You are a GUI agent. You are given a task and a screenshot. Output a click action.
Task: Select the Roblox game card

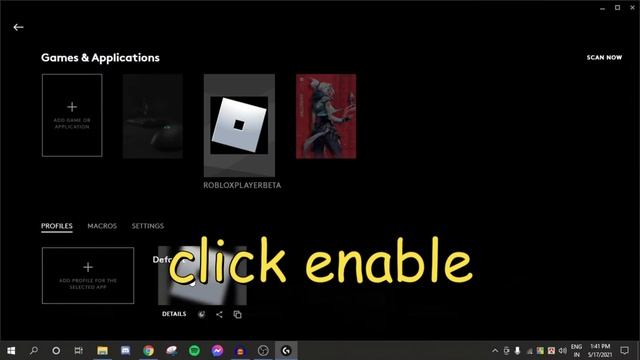point(239,125)
